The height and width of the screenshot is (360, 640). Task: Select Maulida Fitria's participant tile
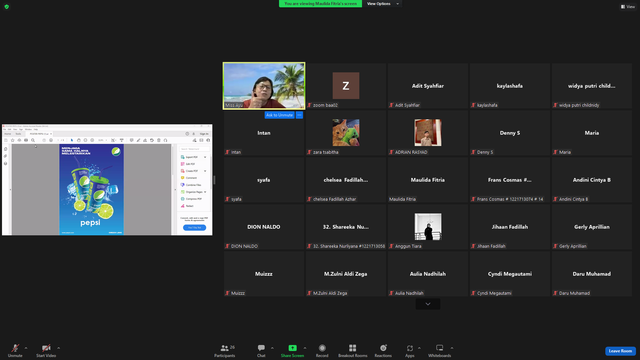428,180
